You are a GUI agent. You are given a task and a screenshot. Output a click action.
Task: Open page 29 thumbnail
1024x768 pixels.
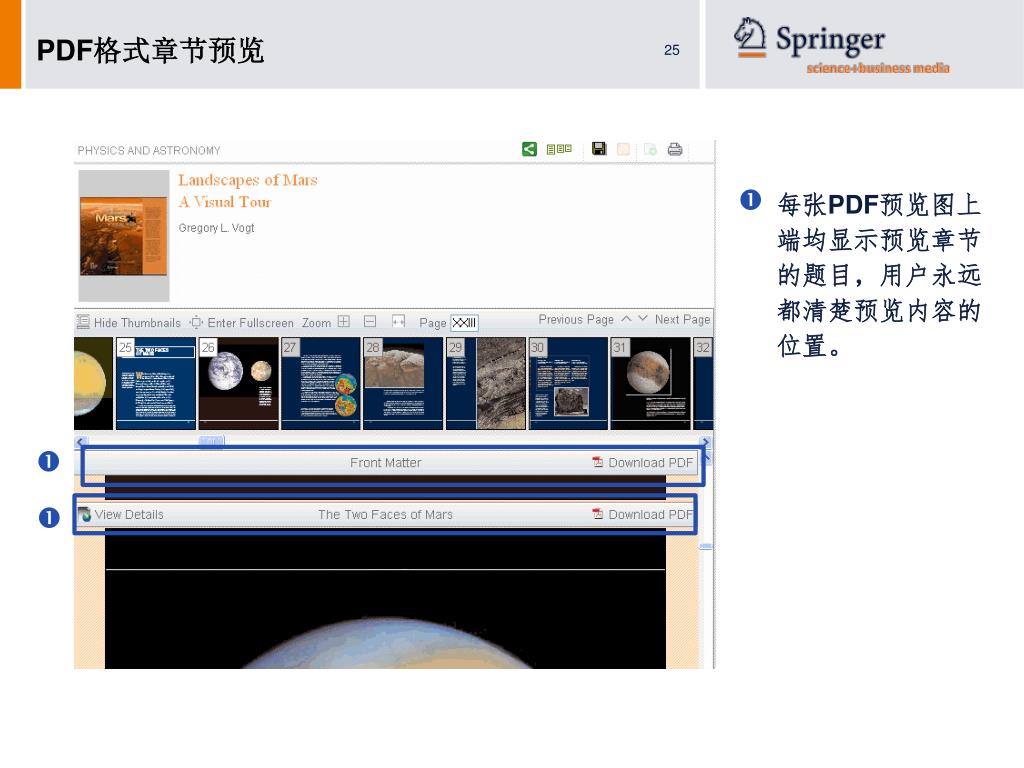[x=485, y=383]
